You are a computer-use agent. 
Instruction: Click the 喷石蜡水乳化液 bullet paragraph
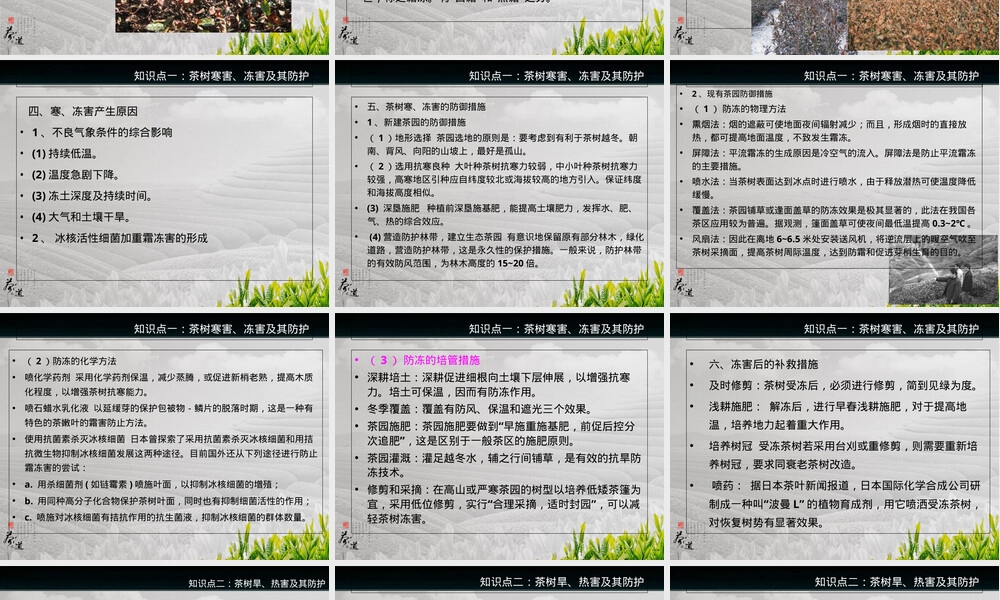pos(168,415)
